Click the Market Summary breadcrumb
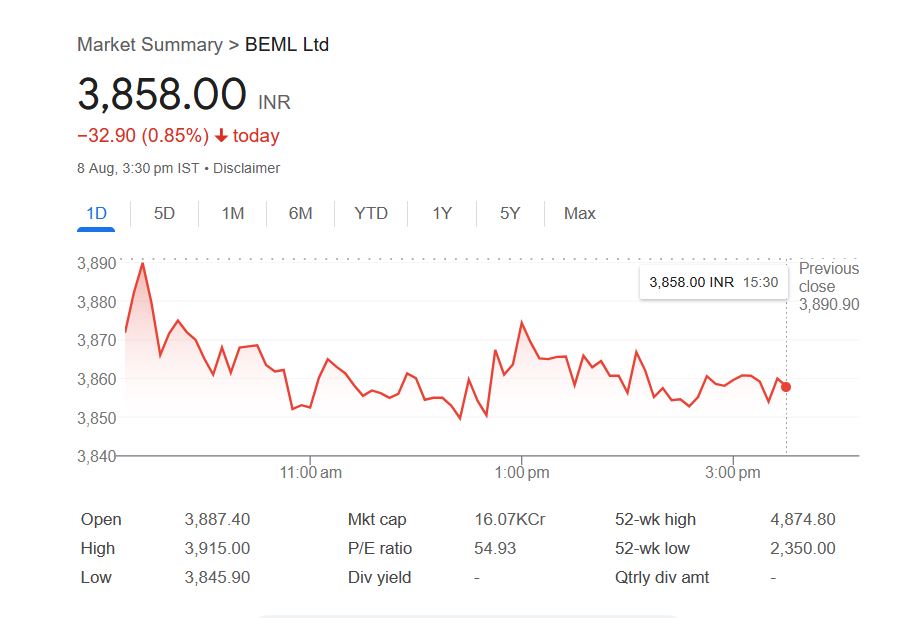920x618 pixels. click(x=149, y=44)
